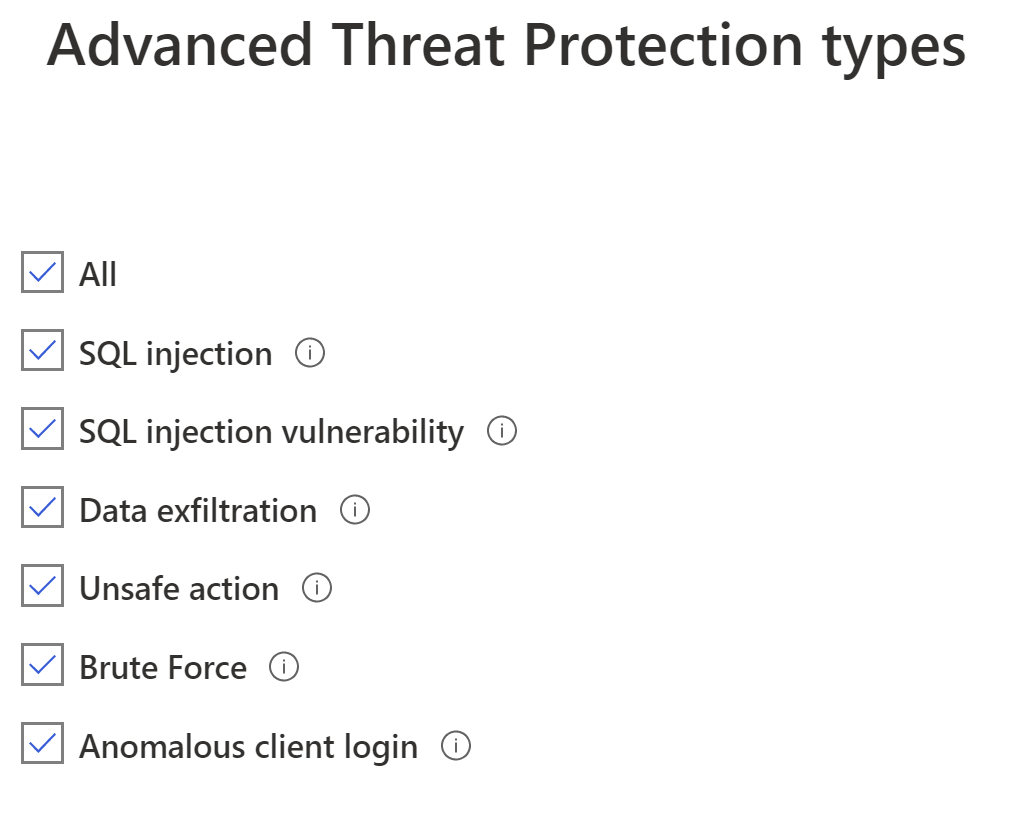Toggle the Unsafe action checkbox
The width and height of the screenshot is (1018, 814).
(x=42, y=586)
